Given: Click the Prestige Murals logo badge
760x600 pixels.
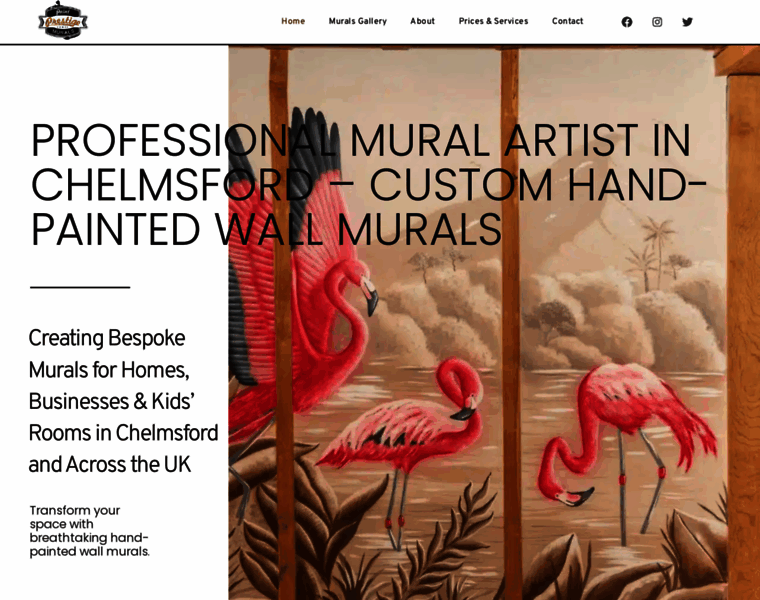Looking at the screenshot, I should [63, 20].
